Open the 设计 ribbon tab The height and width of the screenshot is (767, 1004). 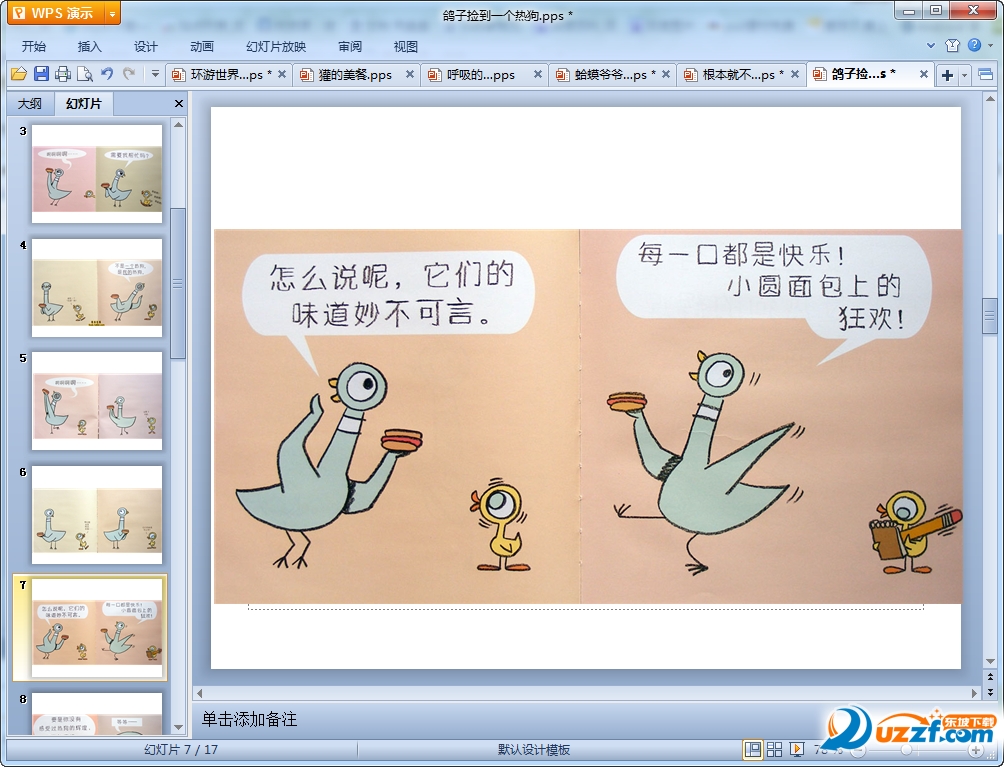pyautogui.click(x=145, y=47)
